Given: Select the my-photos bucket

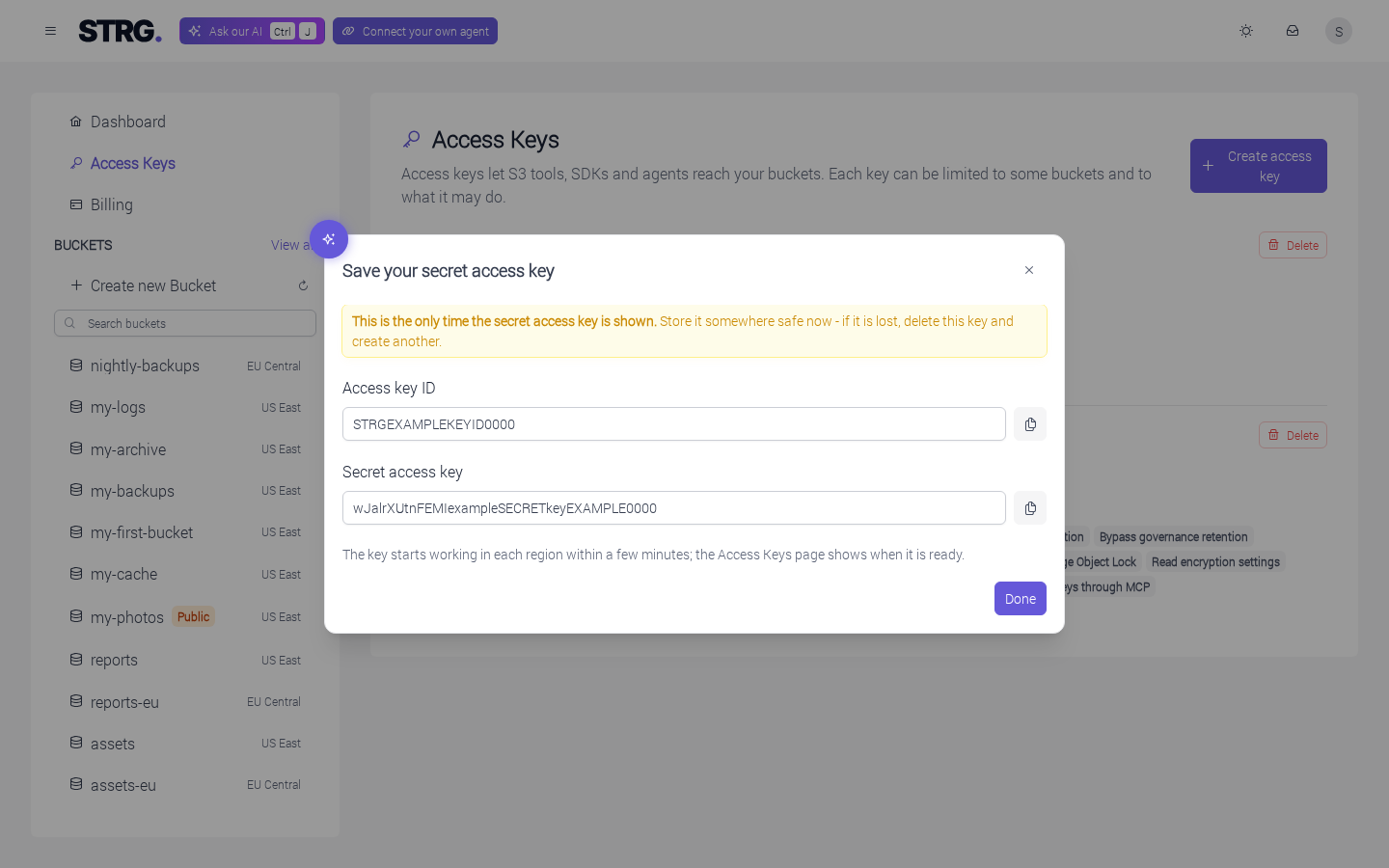Looking at the screenshot, I should (185, 616).
